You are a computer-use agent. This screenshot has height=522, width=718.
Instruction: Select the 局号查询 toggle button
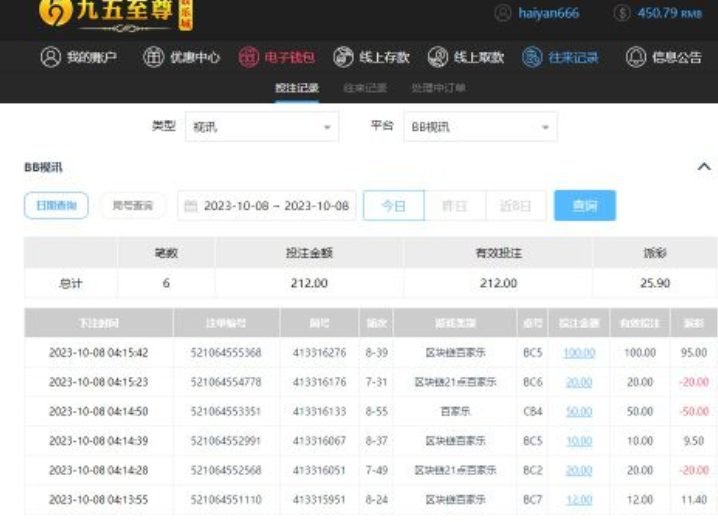(133, 206)
